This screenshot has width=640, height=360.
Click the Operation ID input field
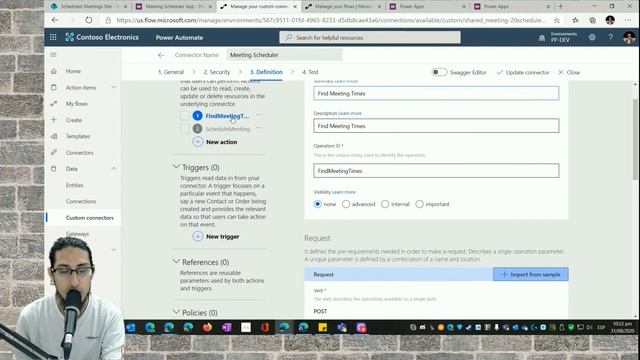(436, 171)
